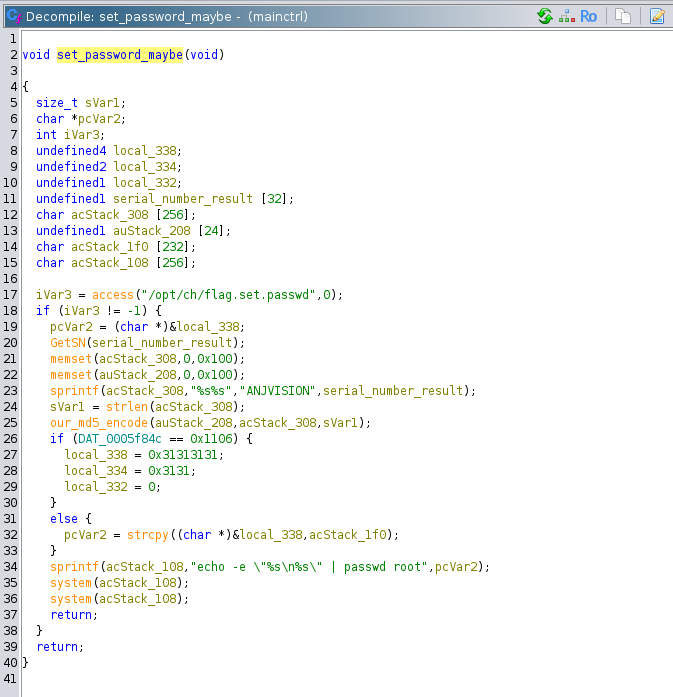This screenshot has width=673, height=697.
Task: Click the 'access' function call
Action: [x=113, y=295]
